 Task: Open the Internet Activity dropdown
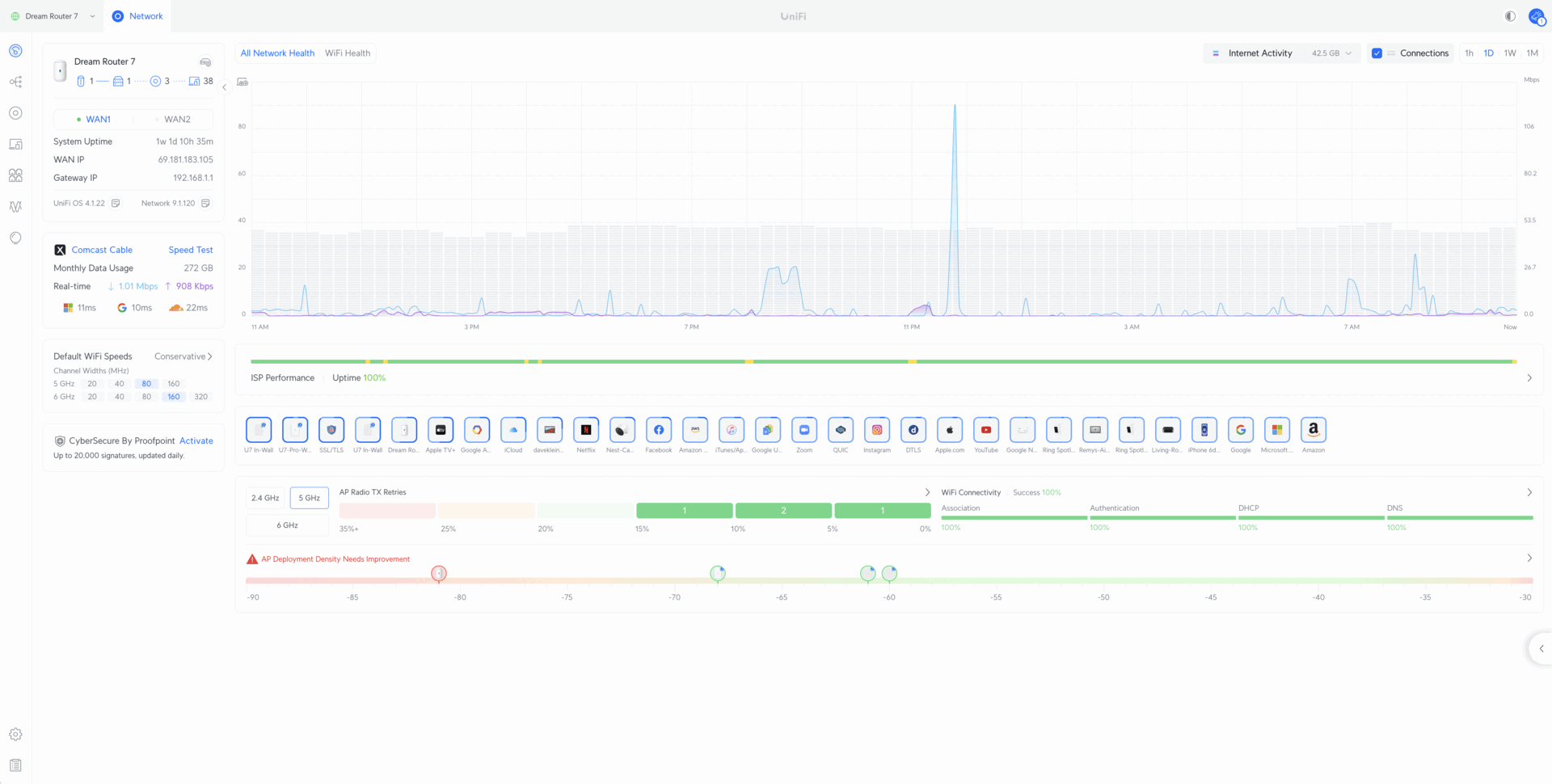pyautogui.click(x=1282, y=53)
